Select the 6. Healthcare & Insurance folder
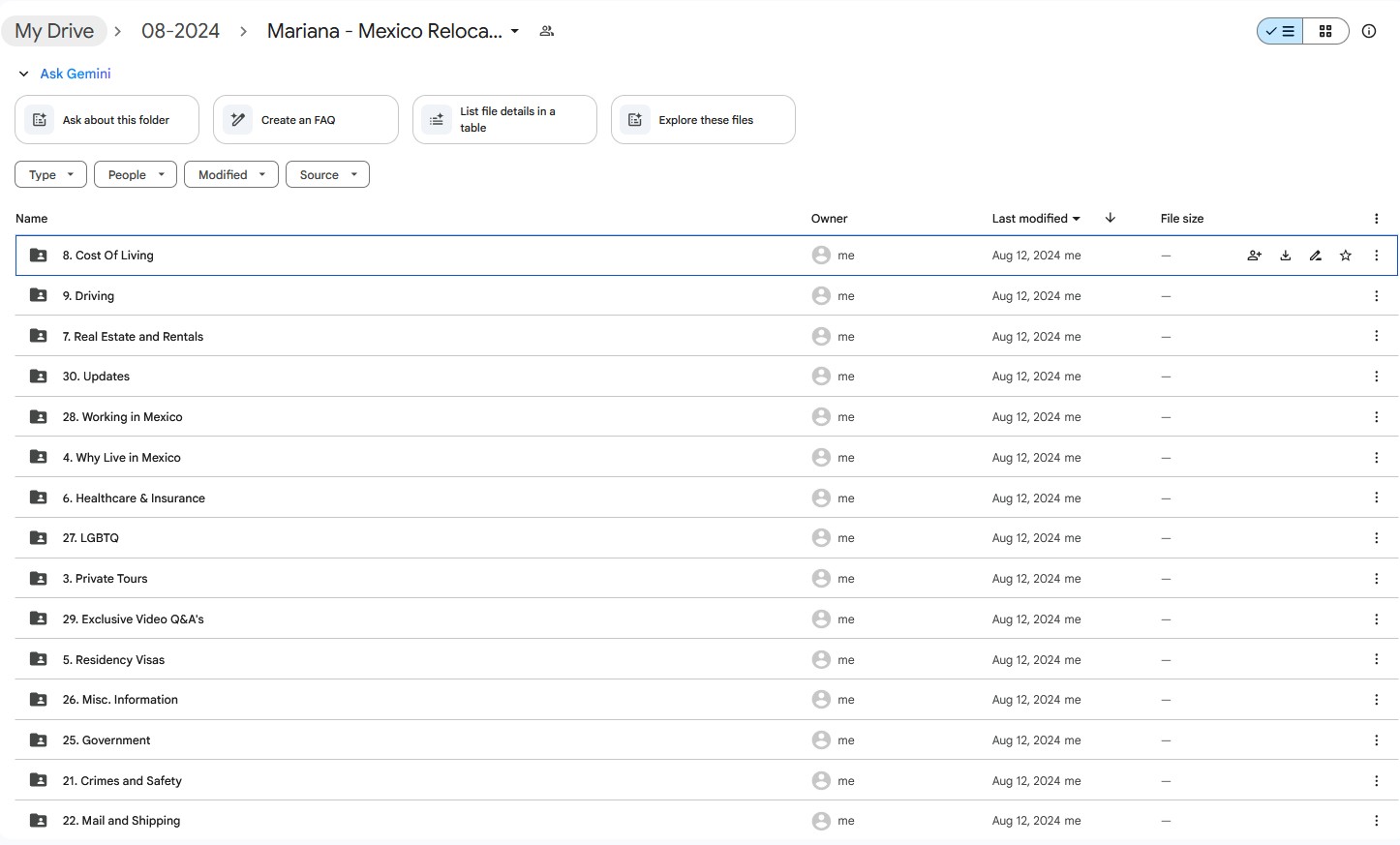The image size is (1400, 845). click(707, 498)
